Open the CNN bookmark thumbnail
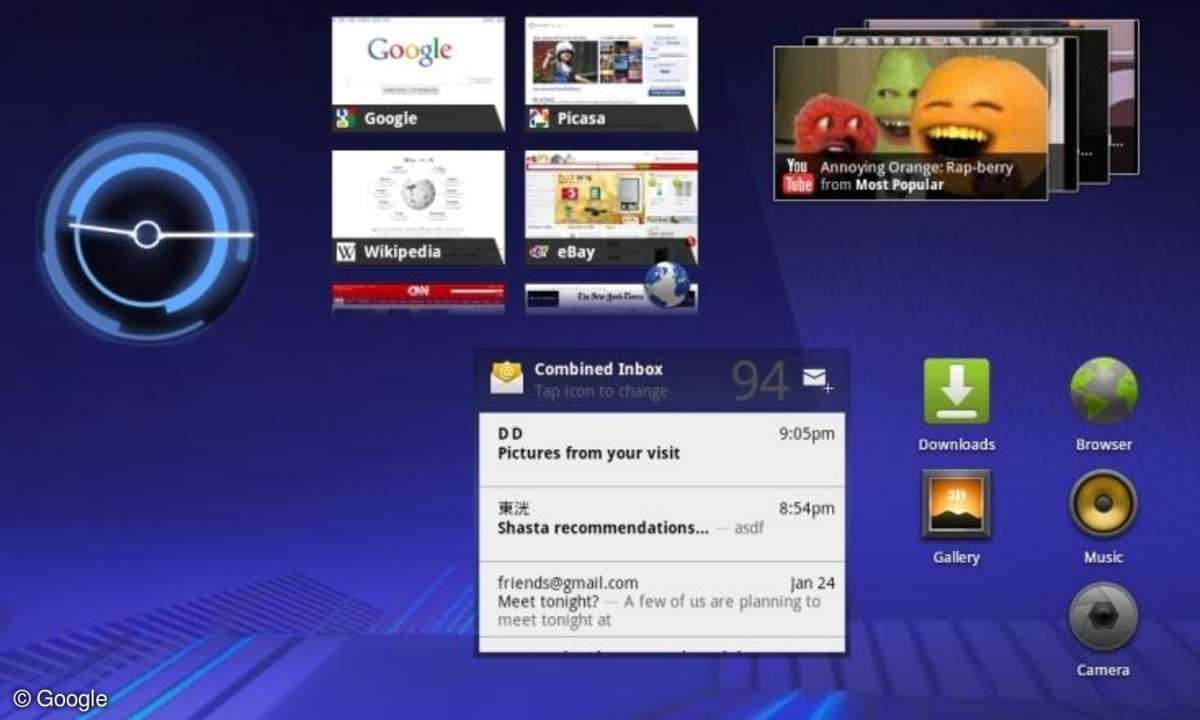The image size is (1200, 720). pyautogui.click(x=418, y=298)
